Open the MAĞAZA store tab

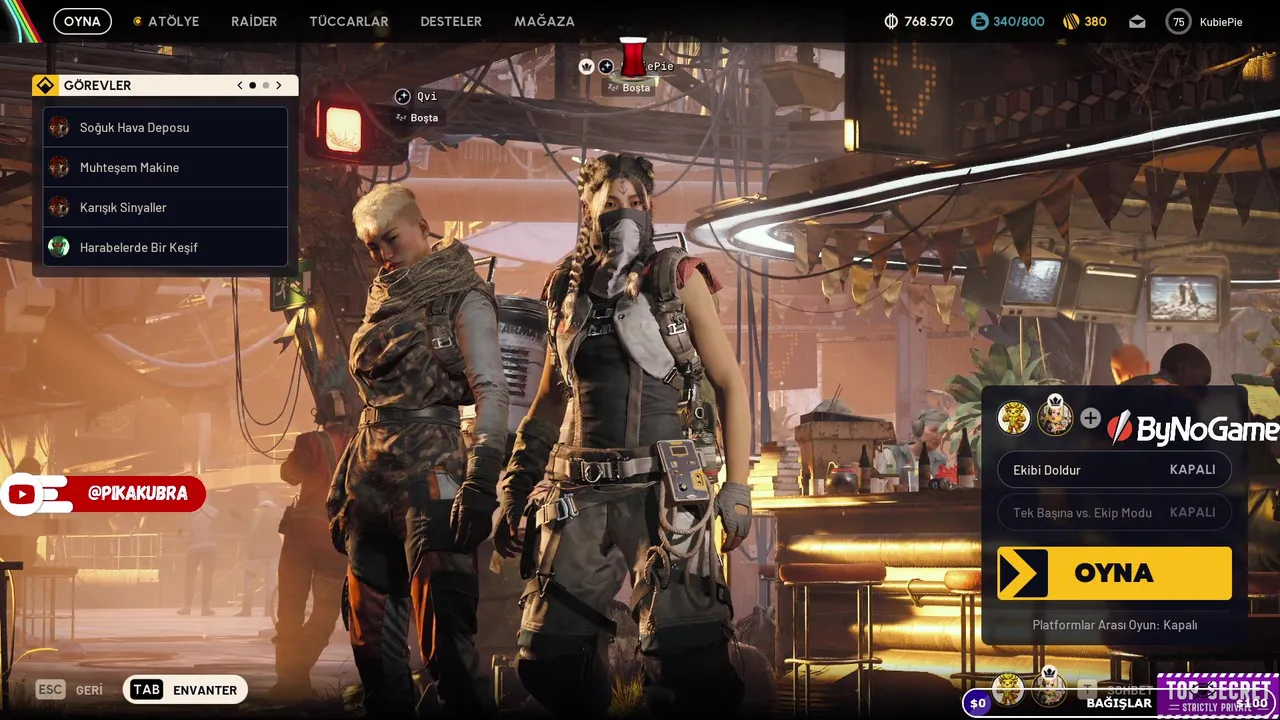coord(544,21)
